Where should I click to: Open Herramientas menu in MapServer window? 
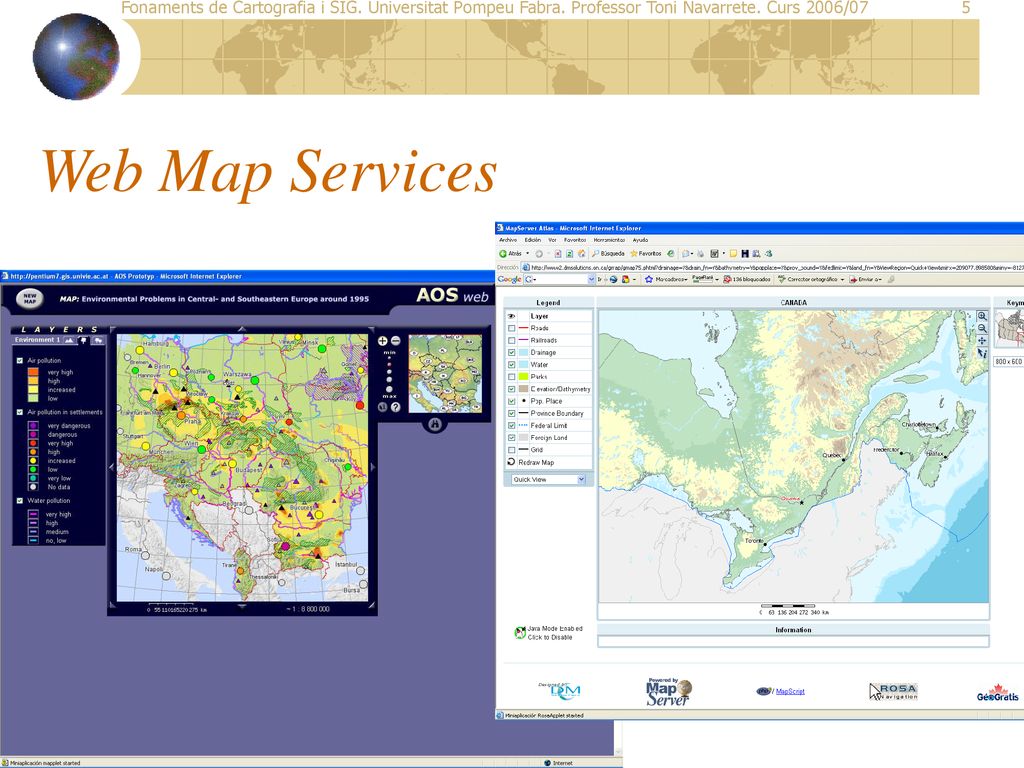(609, 240)
